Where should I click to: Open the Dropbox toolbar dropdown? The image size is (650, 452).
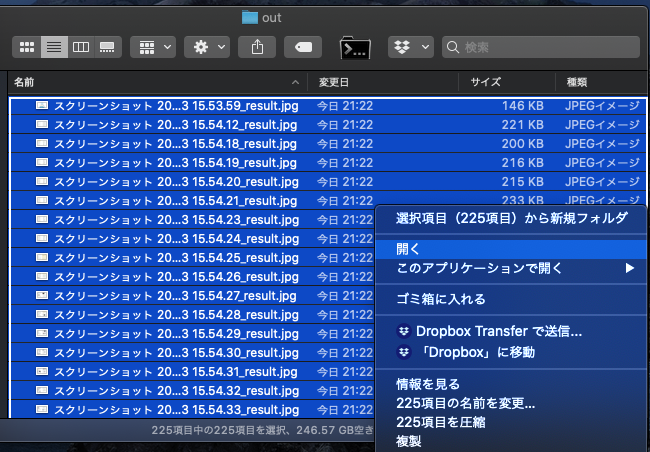pyautogui.click(x=411, y=47)
